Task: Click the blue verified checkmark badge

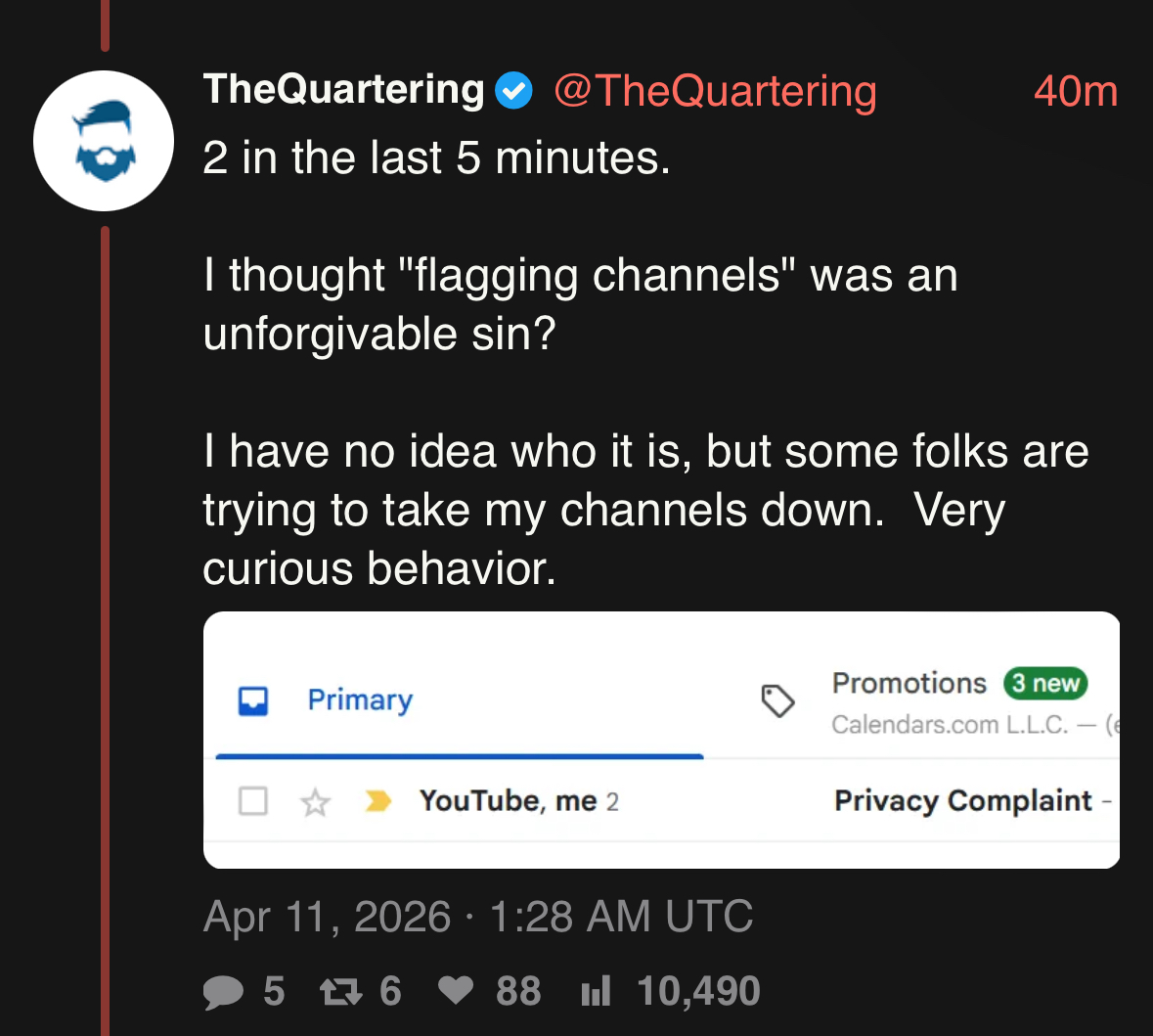Action: click(513, 91)
